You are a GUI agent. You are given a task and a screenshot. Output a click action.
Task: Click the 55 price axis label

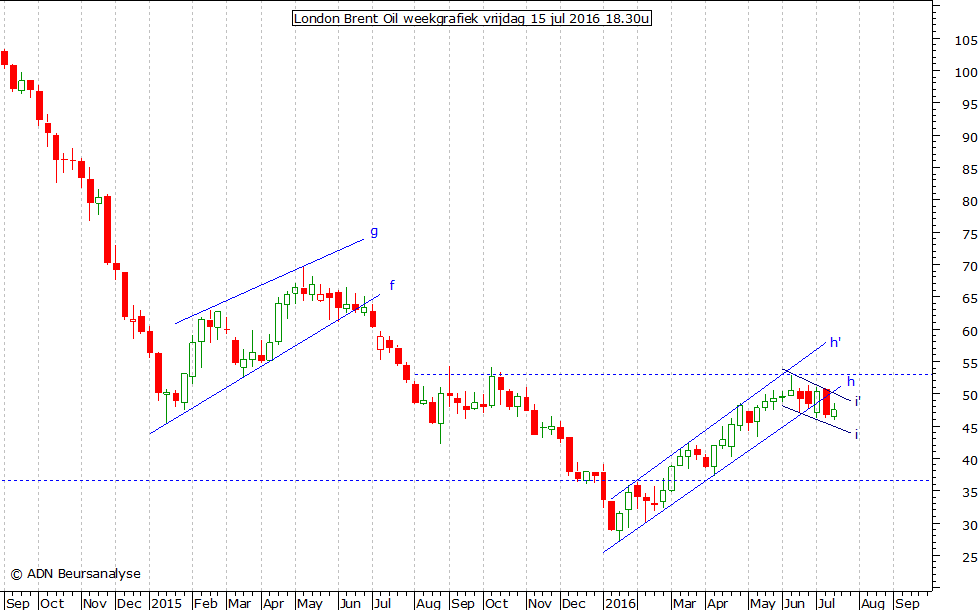(x=969, y=364)
